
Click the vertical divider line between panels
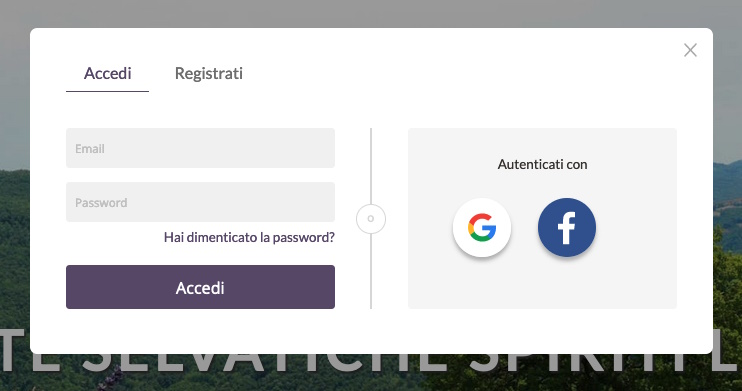point(371,166)
